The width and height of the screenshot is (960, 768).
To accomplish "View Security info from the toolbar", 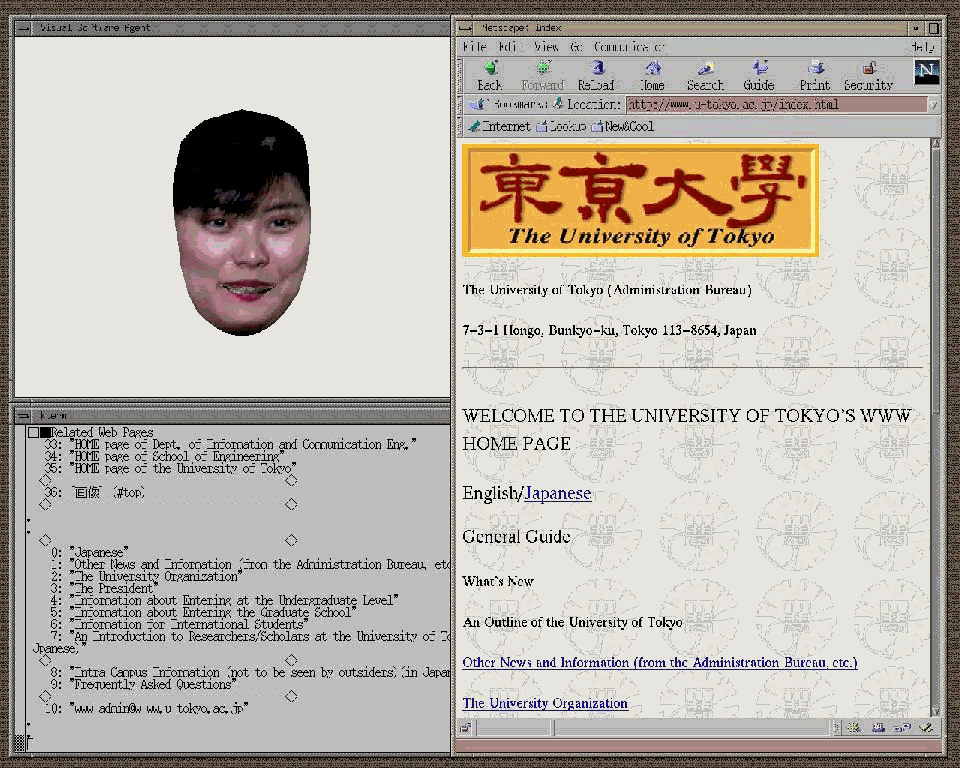I will [868, 76].
